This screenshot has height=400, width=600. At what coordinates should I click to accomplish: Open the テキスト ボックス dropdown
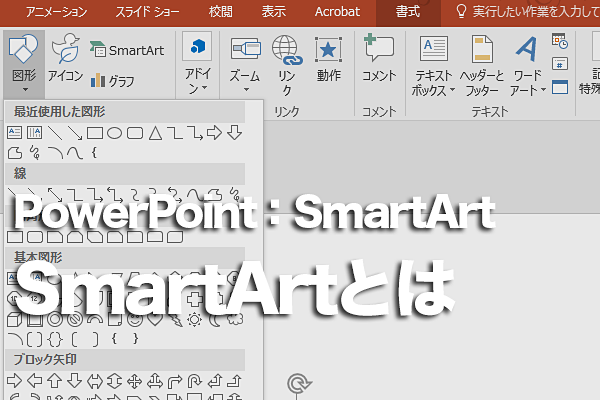[x=433, y=66]
